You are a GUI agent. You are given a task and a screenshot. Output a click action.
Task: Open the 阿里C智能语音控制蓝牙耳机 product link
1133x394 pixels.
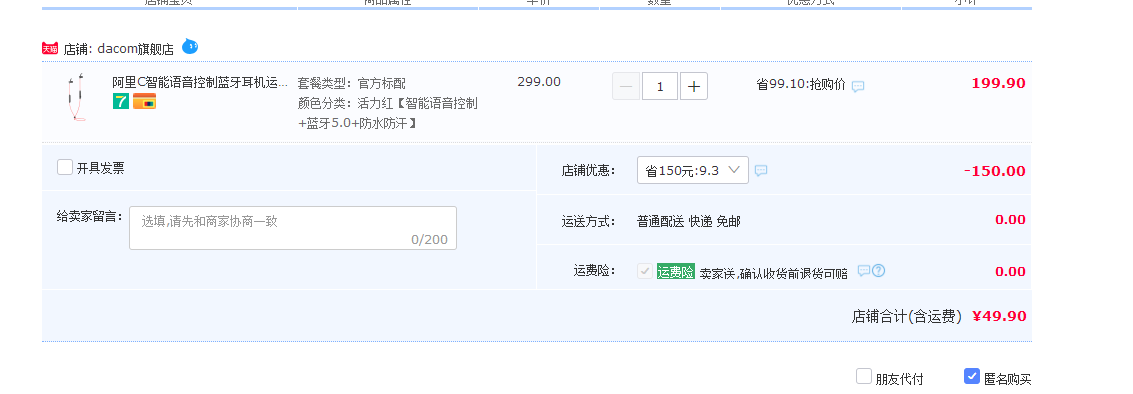(x=200, y=82)
